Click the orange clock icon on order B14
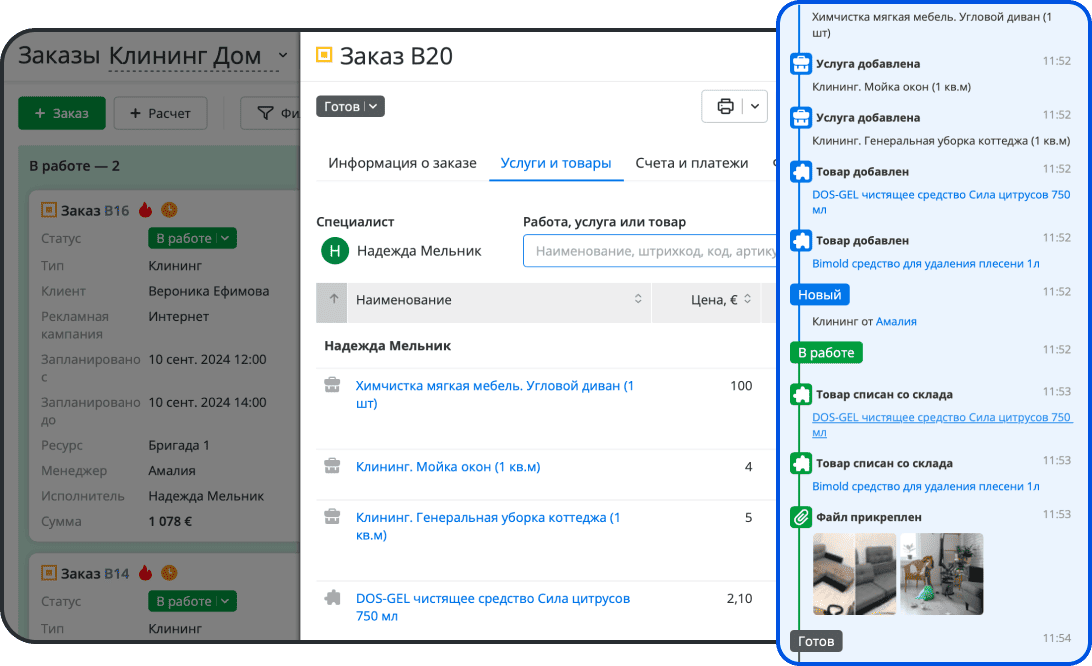The image size is (1092, 666). [x=170, y=573]
